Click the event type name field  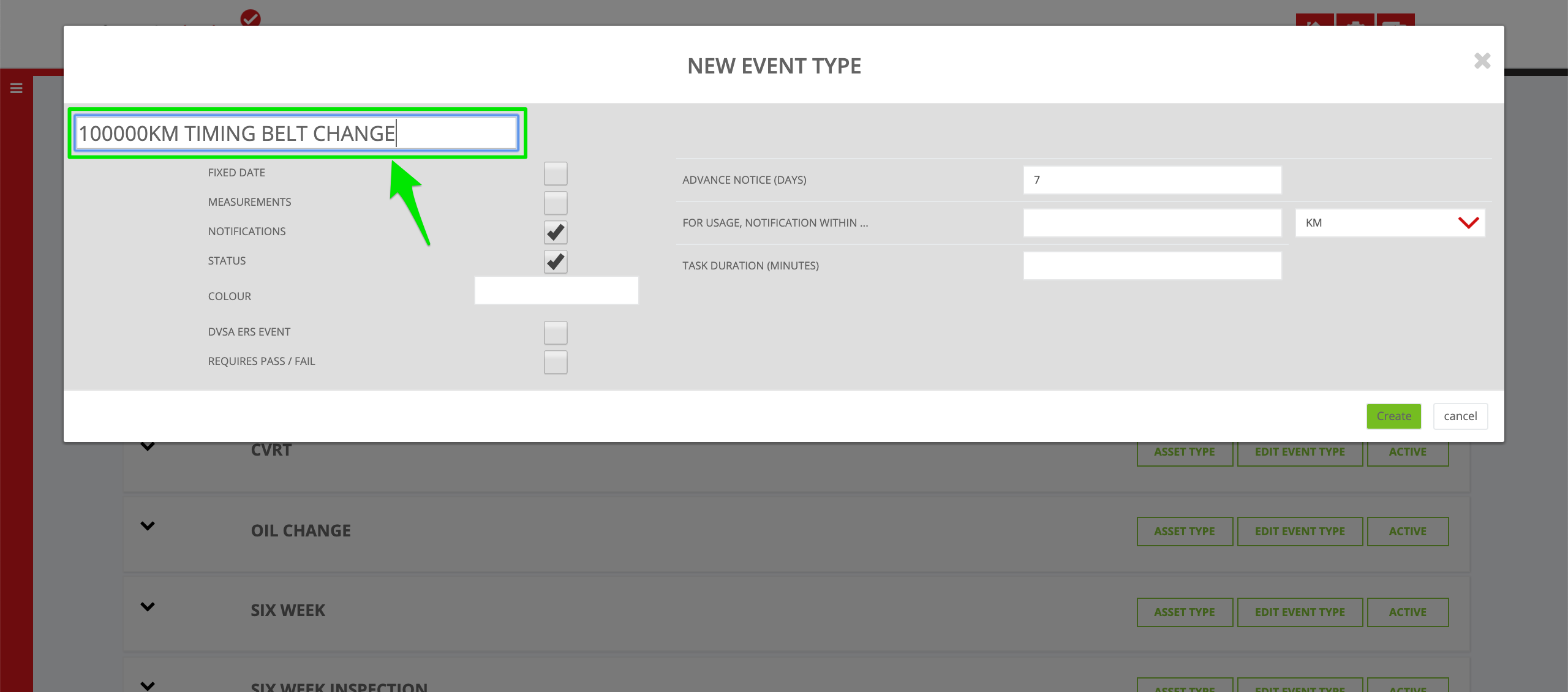(297, 133)
